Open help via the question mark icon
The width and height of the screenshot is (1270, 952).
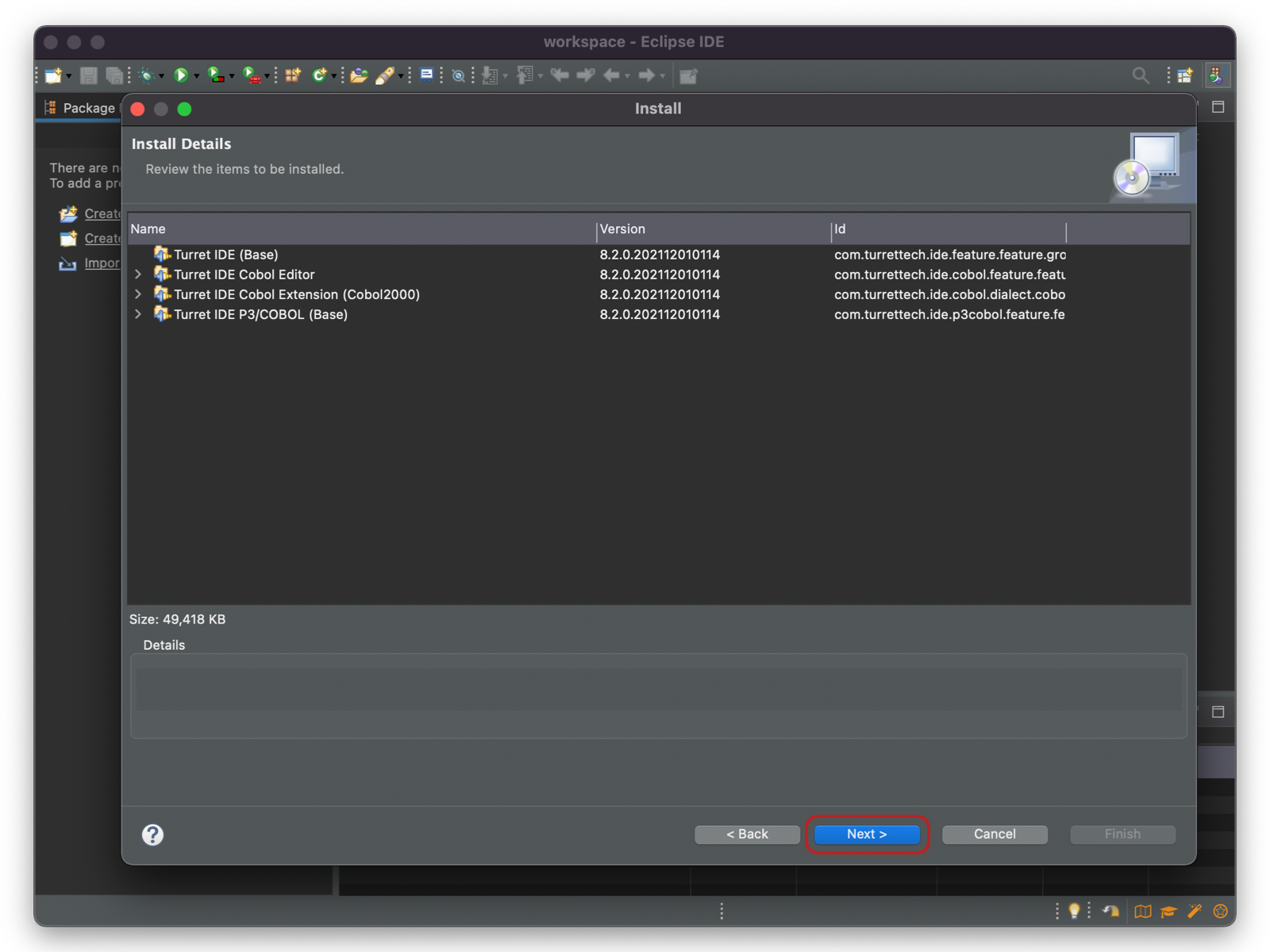point(152,835)
